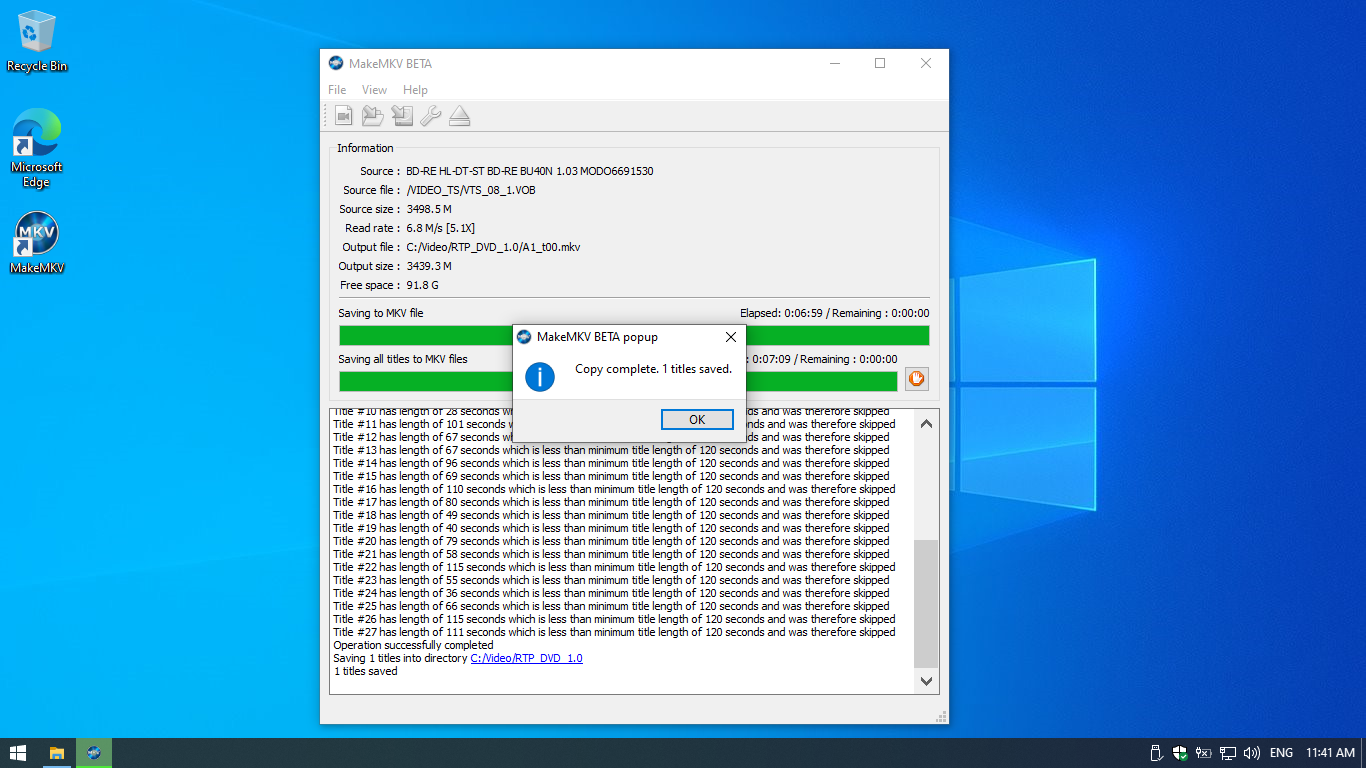Click the Elapsed 0:06:59 time text

781,313
